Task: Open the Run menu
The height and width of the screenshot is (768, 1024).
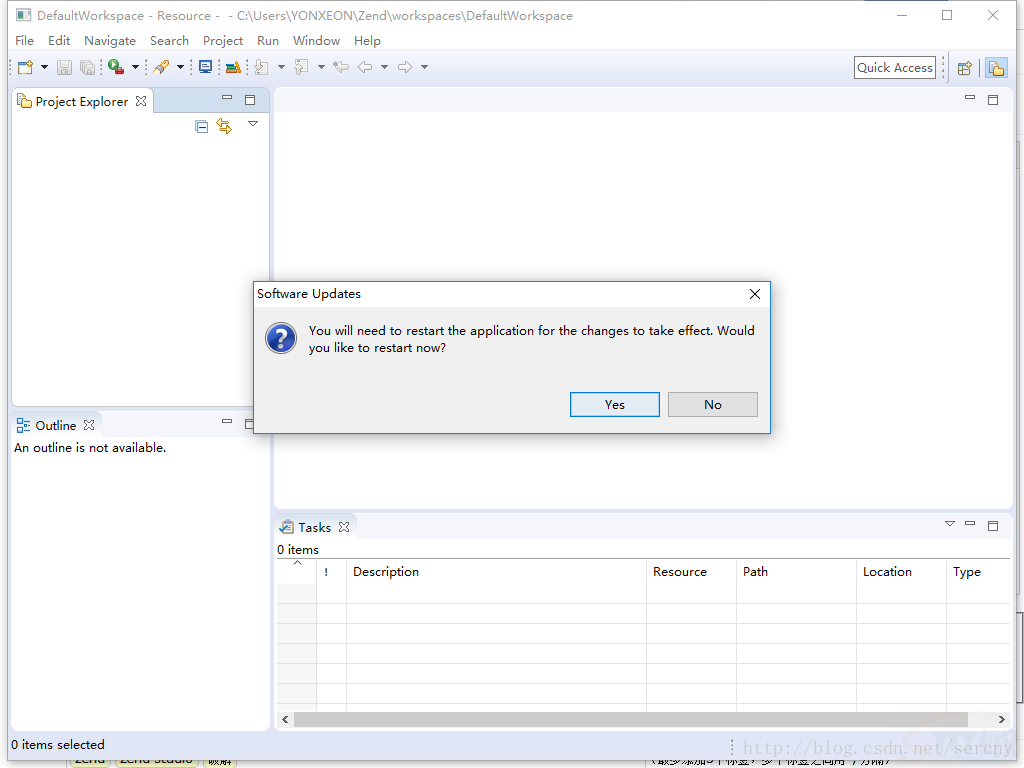Action: (268, 40)
